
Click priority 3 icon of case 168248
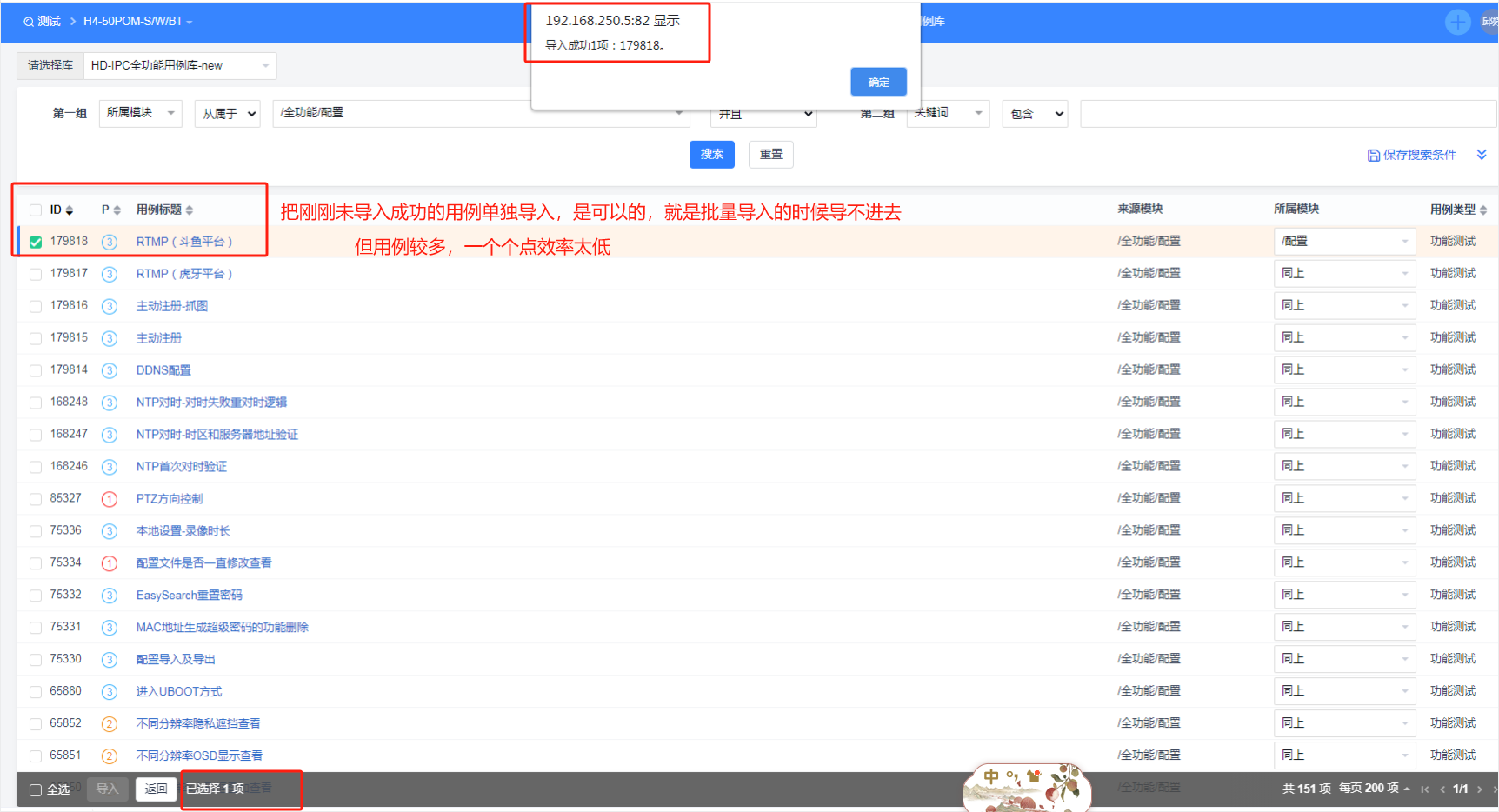(110, 403)
